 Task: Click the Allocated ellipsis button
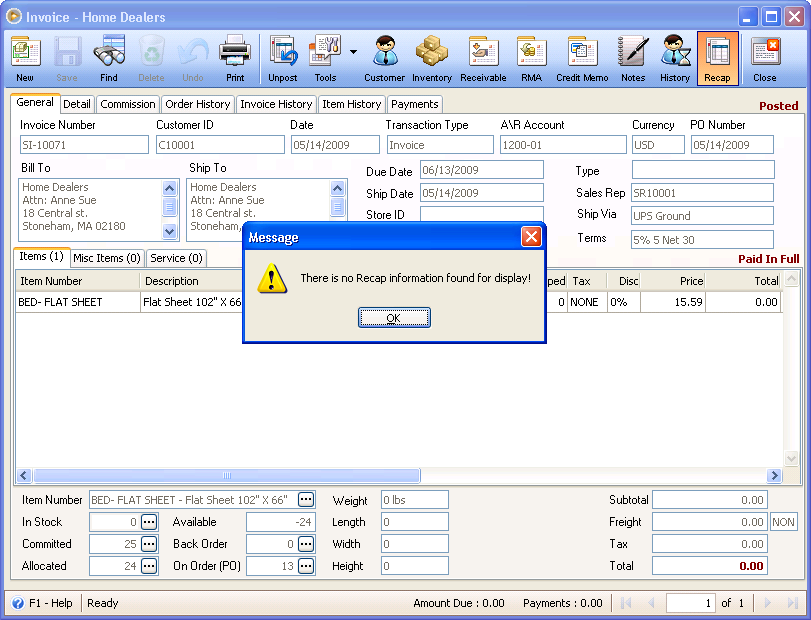pos(149,566)
